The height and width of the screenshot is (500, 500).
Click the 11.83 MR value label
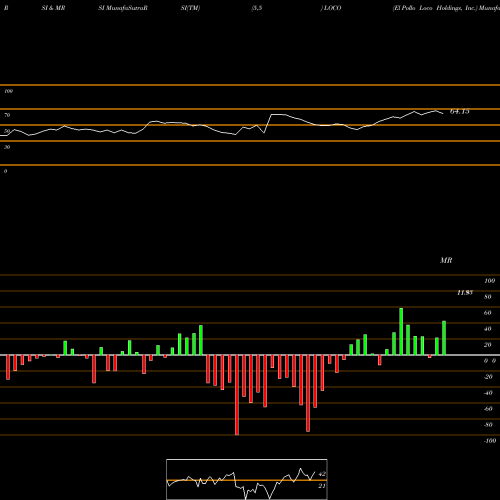pyautogui.click(x=465, y=293)
